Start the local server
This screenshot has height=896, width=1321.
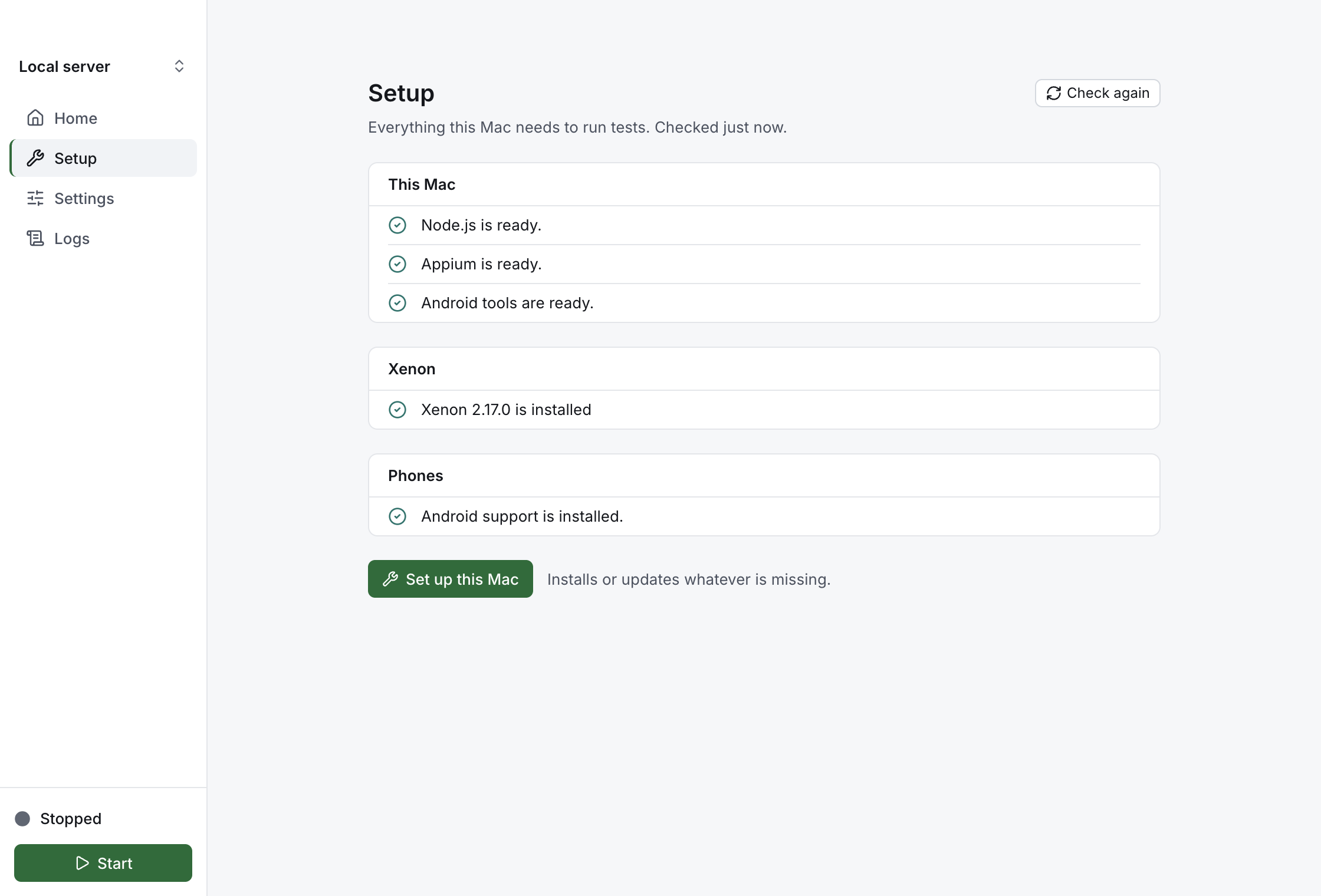point(103,863)
